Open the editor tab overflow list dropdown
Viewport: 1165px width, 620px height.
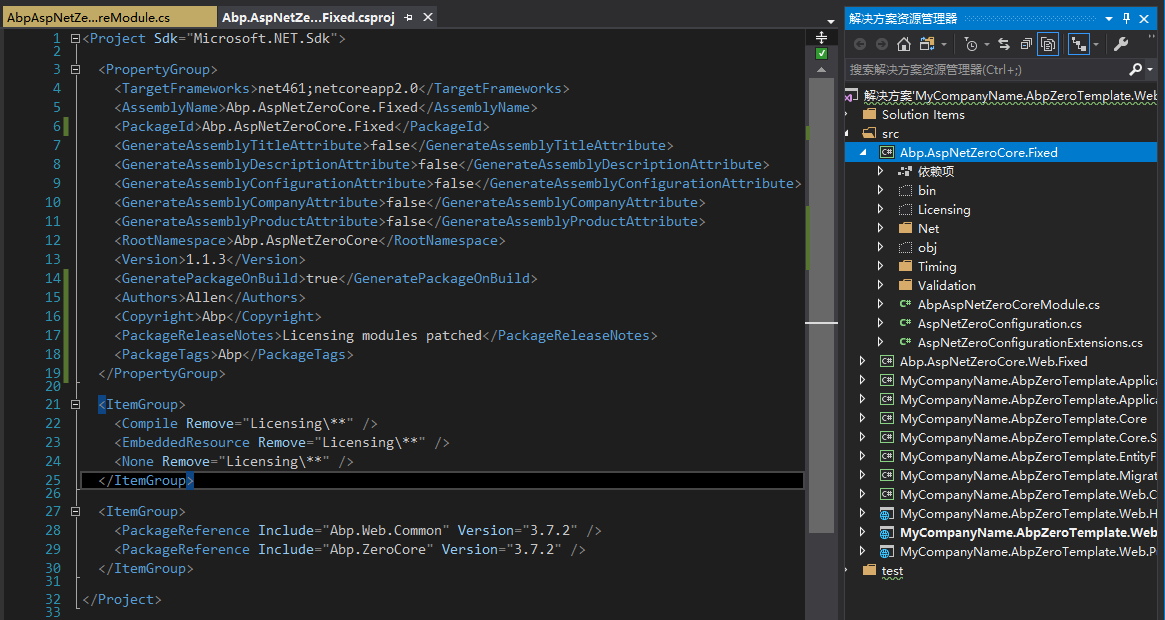[x=831, y=21]
